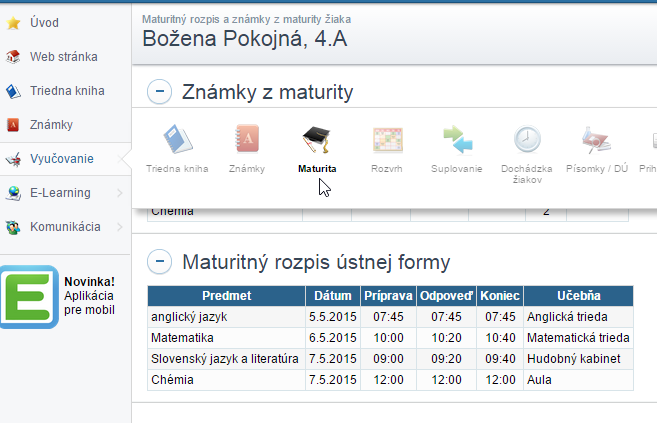
Task: Click the Web stránka house icon
Action: (x=13, y=57)
